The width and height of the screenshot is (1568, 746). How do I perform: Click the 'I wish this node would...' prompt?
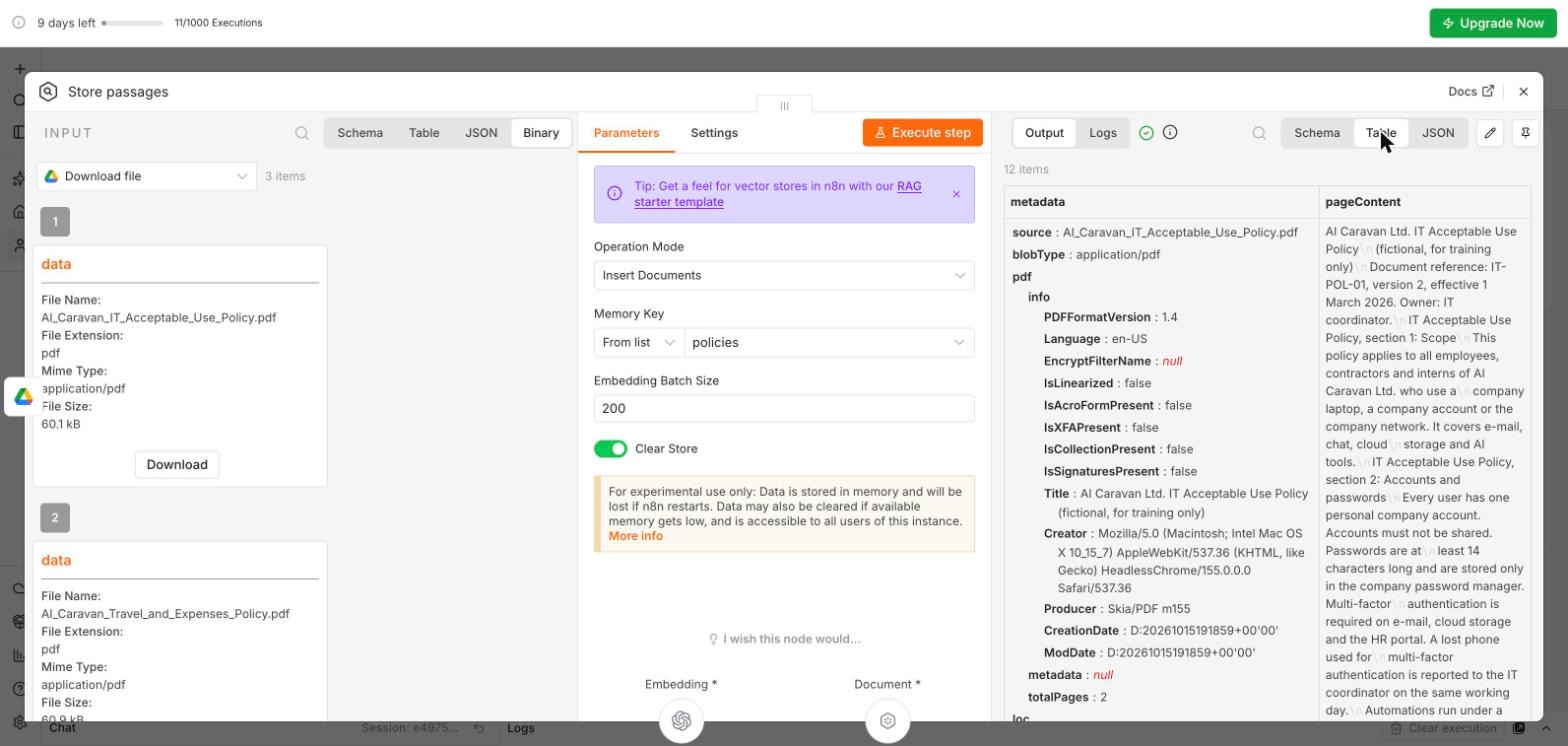[784, 639]
